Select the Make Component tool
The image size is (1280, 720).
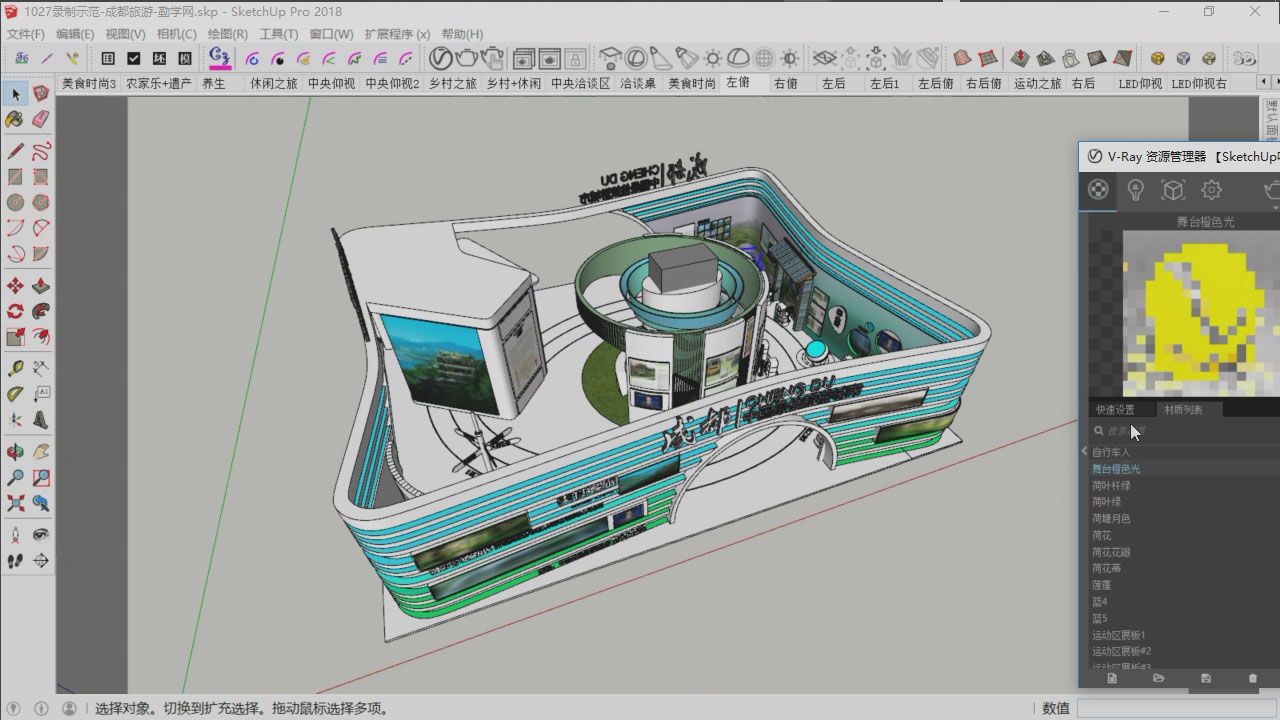(41, 94)
